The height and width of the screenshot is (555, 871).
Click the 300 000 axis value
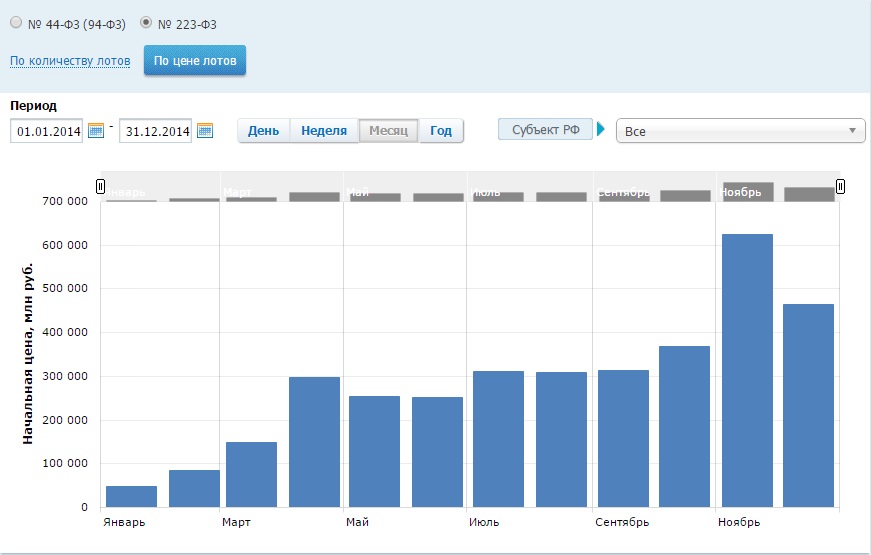(x=65, y=376)
